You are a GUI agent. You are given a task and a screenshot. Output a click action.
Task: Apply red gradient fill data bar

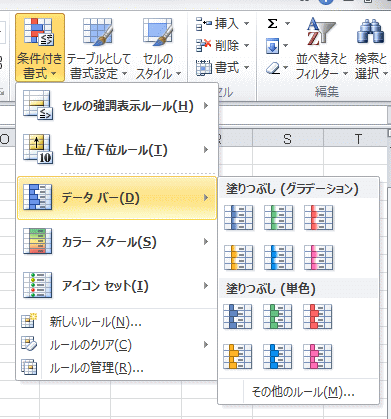pos(319,218)
